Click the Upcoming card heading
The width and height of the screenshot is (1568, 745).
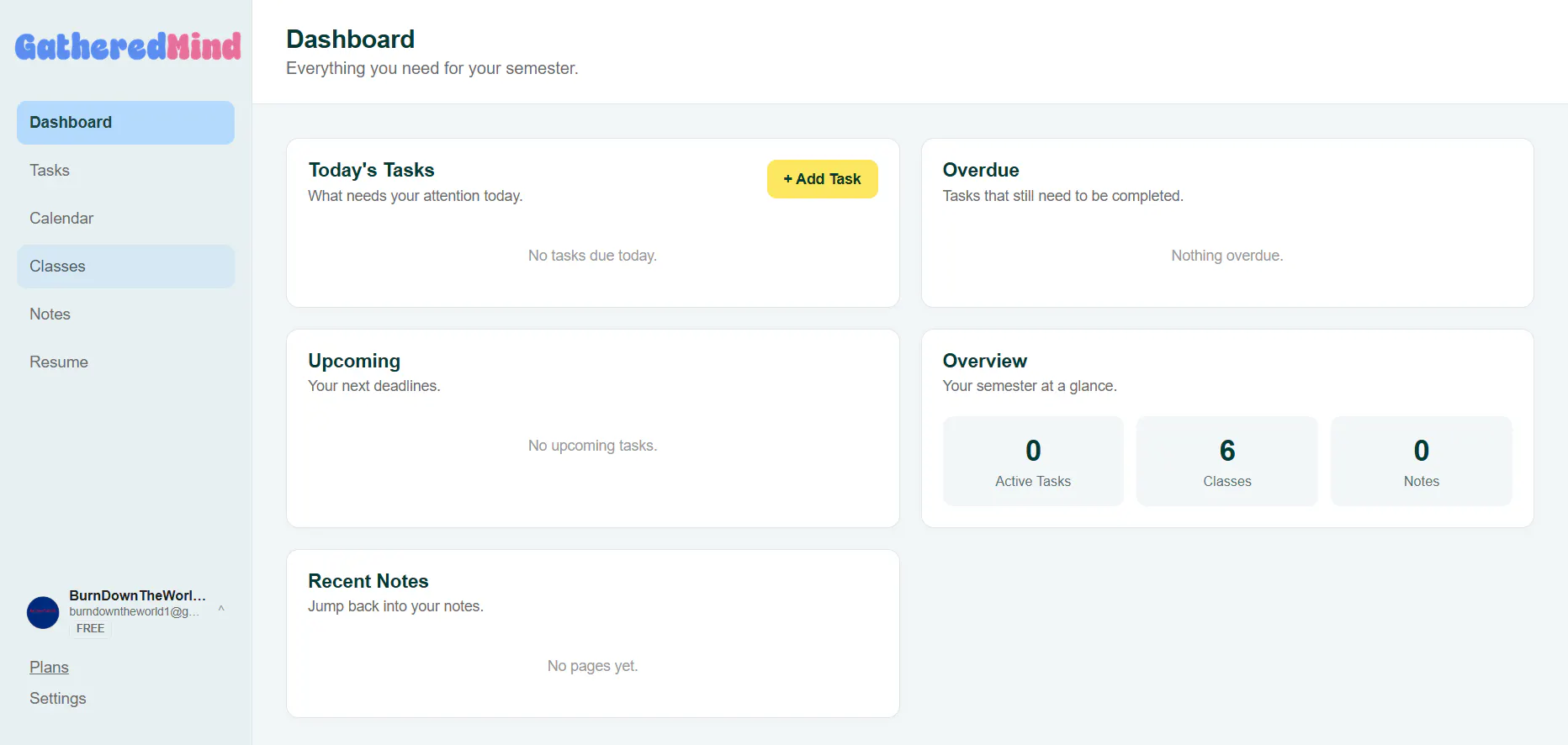pos(354,361)
